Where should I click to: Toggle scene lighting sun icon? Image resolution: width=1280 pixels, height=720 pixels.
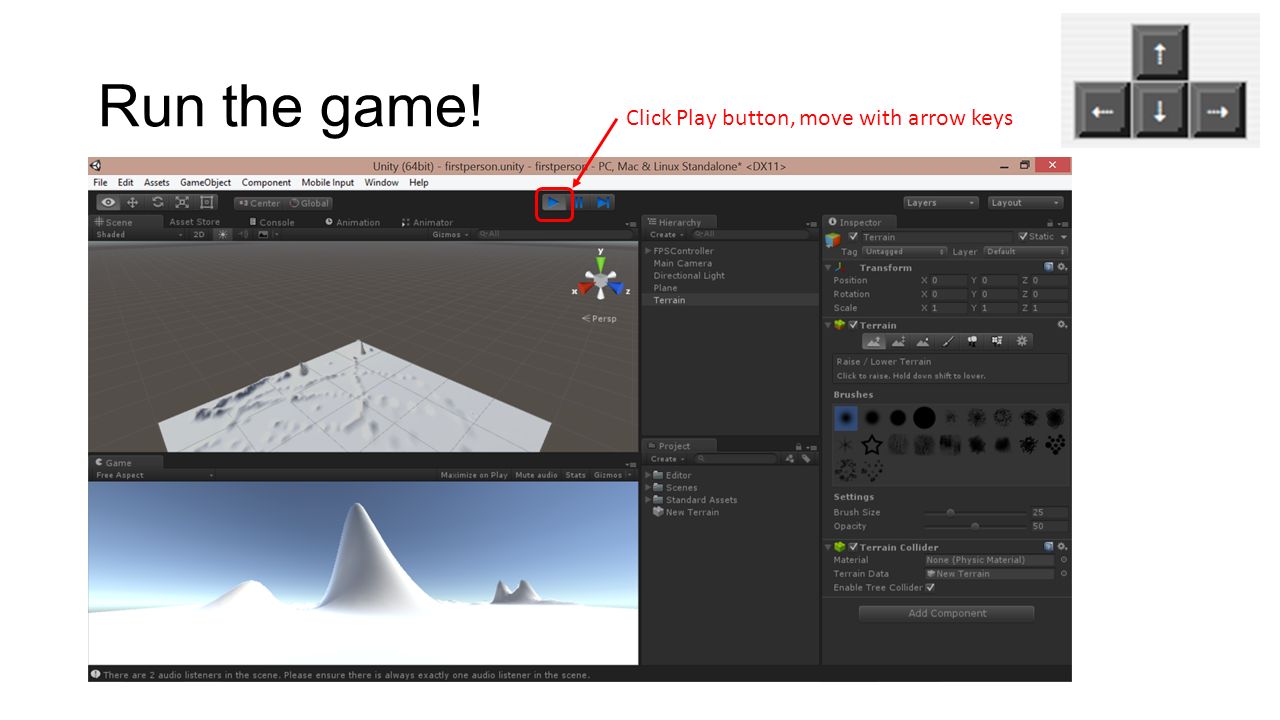pos(223,234)
